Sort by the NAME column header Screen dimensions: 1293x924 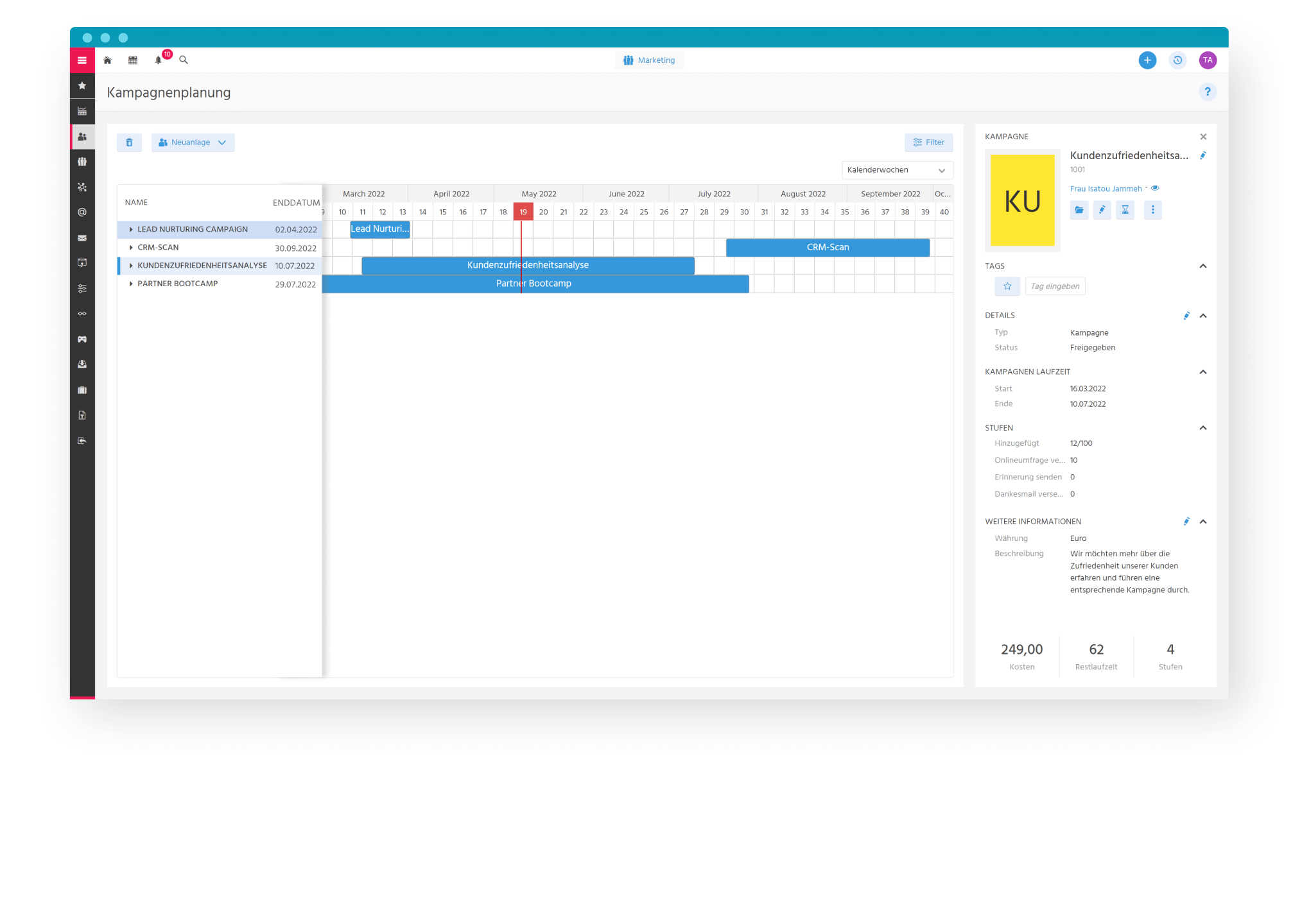point(136,203)
